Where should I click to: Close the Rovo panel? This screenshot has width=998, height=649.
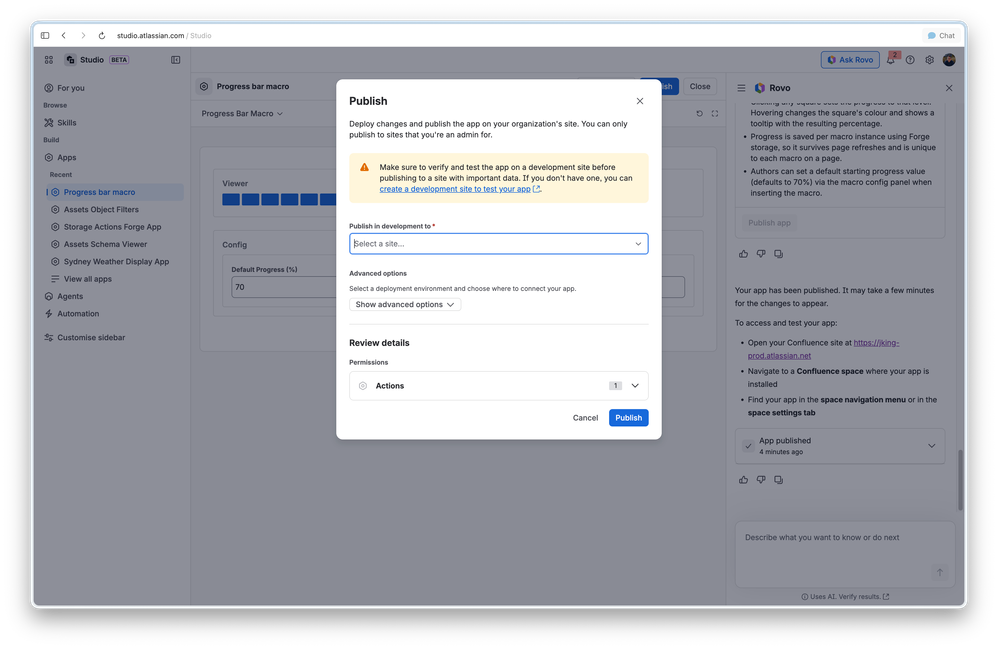pos(949,88)
